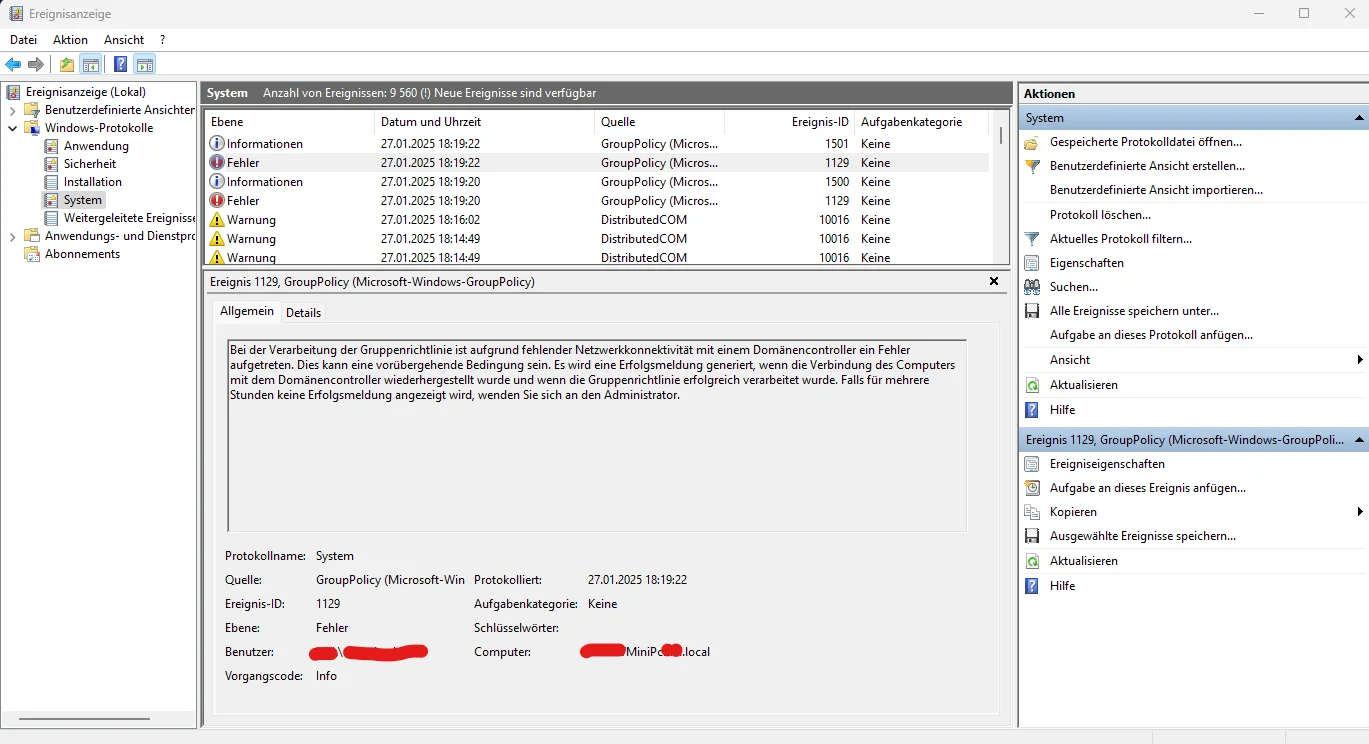1369x744 pixels.
Task: Click the Hilfe icon under System actions
Action: click(1033, 410)
